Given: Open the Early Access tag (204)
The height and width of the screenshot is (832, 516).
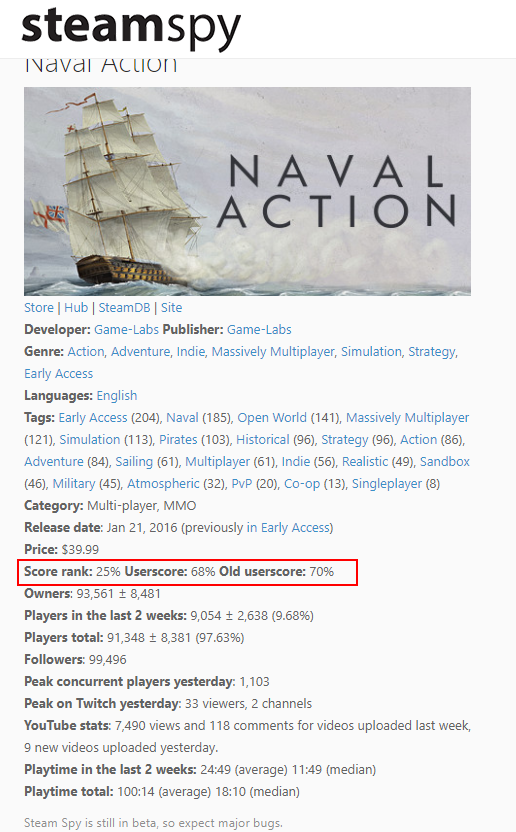Looking at the screenshot, I should 93,418.
